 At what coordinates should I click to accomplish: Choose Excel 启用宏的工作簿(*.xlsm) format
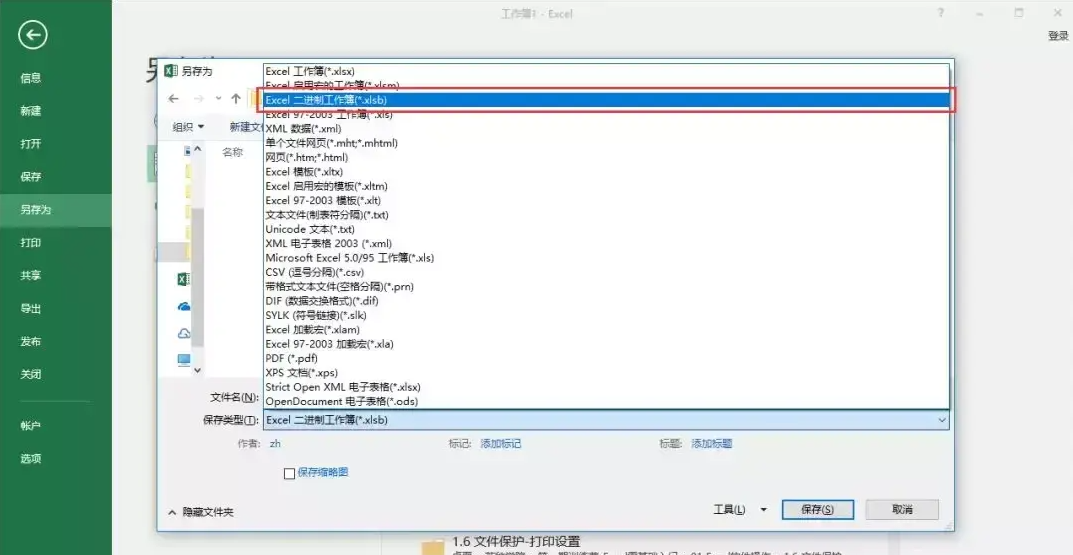606,86
